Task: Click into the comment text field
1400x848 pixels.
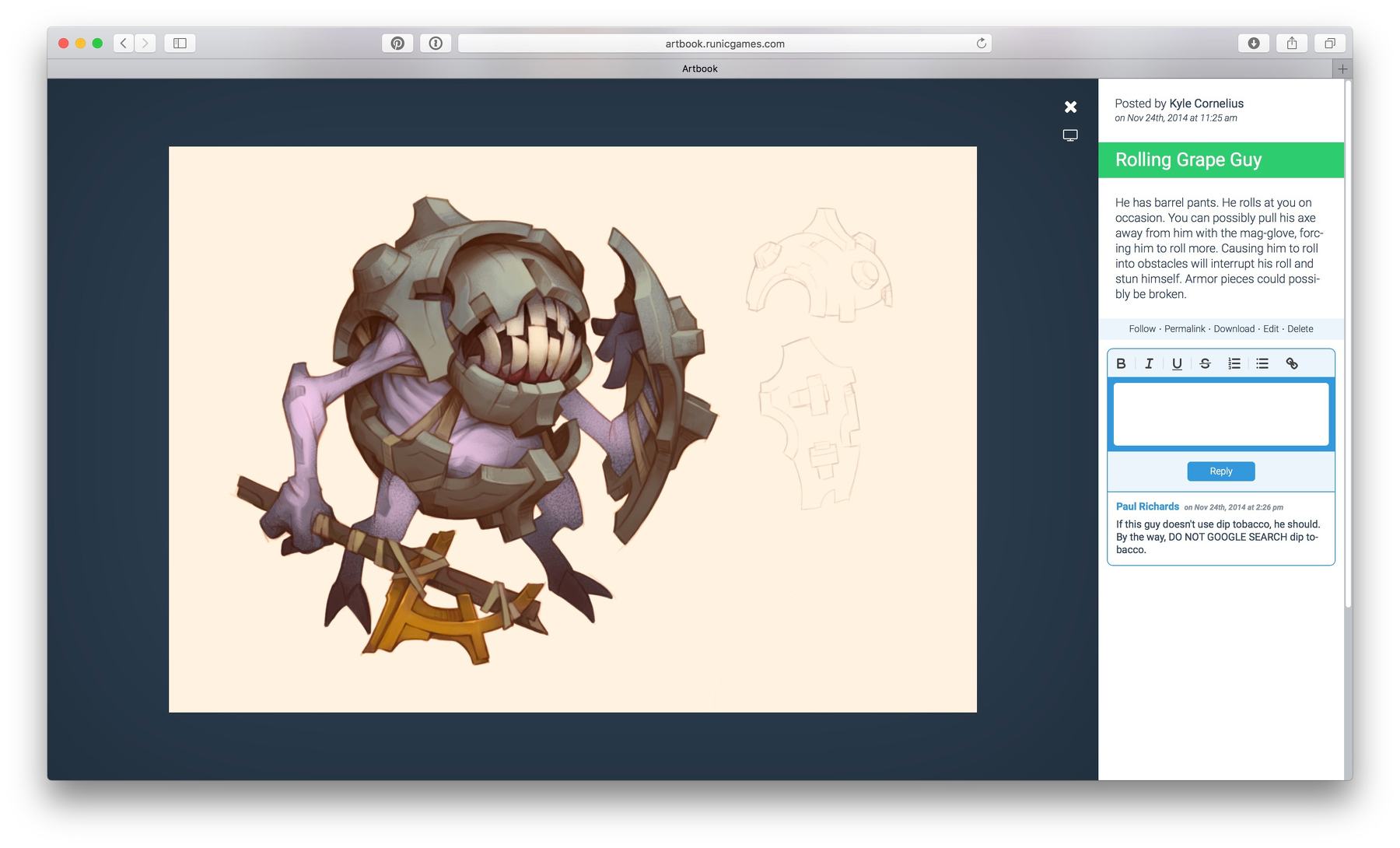Action: [1220, 414]
